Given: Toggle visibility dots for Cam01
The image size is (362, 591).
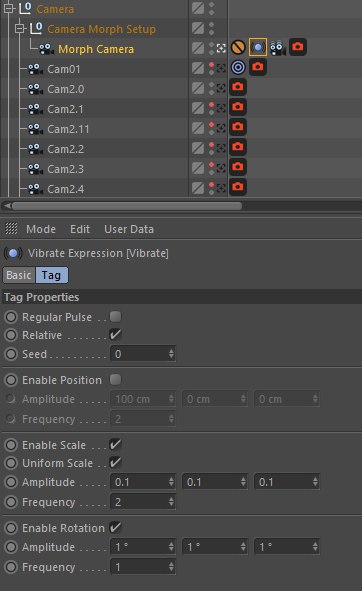Looking at the screenshot, I should point(212,68).
